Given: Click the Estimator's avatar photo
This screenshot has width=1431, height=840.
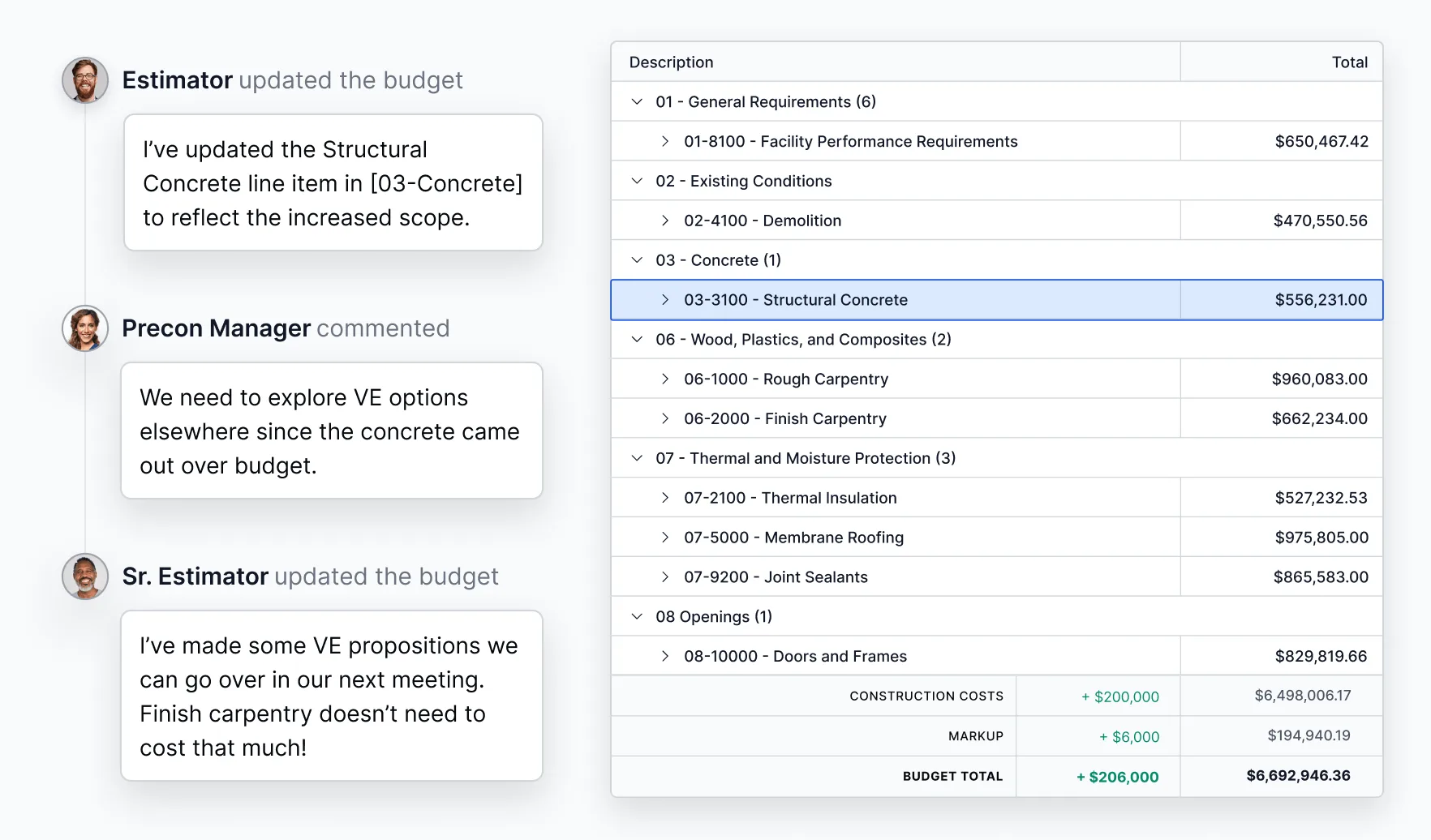Looking at the screenshot, I should [84, 80].
